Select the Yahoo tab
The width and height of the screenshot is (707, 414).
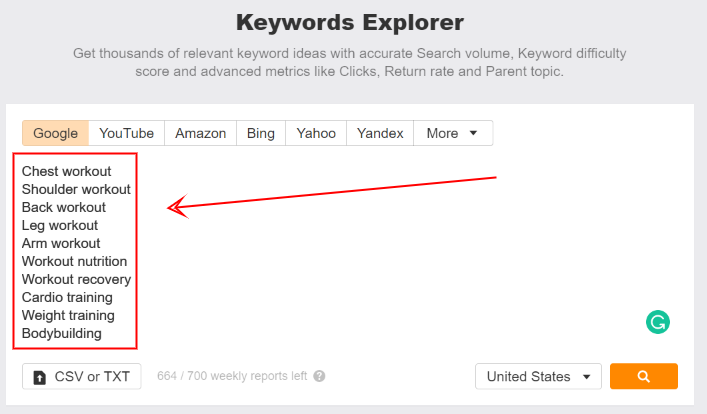point(316,133)
